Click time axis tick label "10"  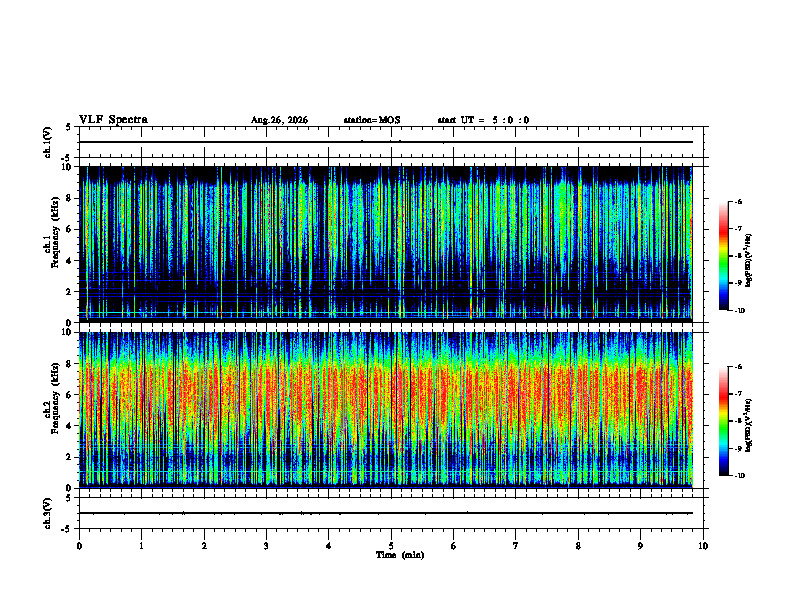pos(703,546)
